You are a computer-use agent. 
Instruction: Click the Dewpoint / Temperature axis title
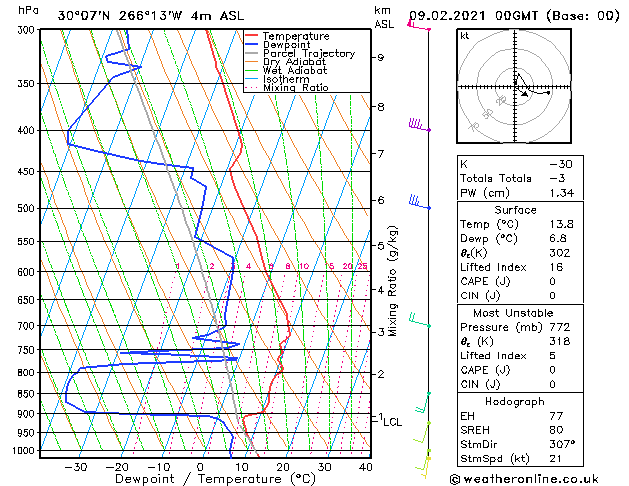click(215, 479)
